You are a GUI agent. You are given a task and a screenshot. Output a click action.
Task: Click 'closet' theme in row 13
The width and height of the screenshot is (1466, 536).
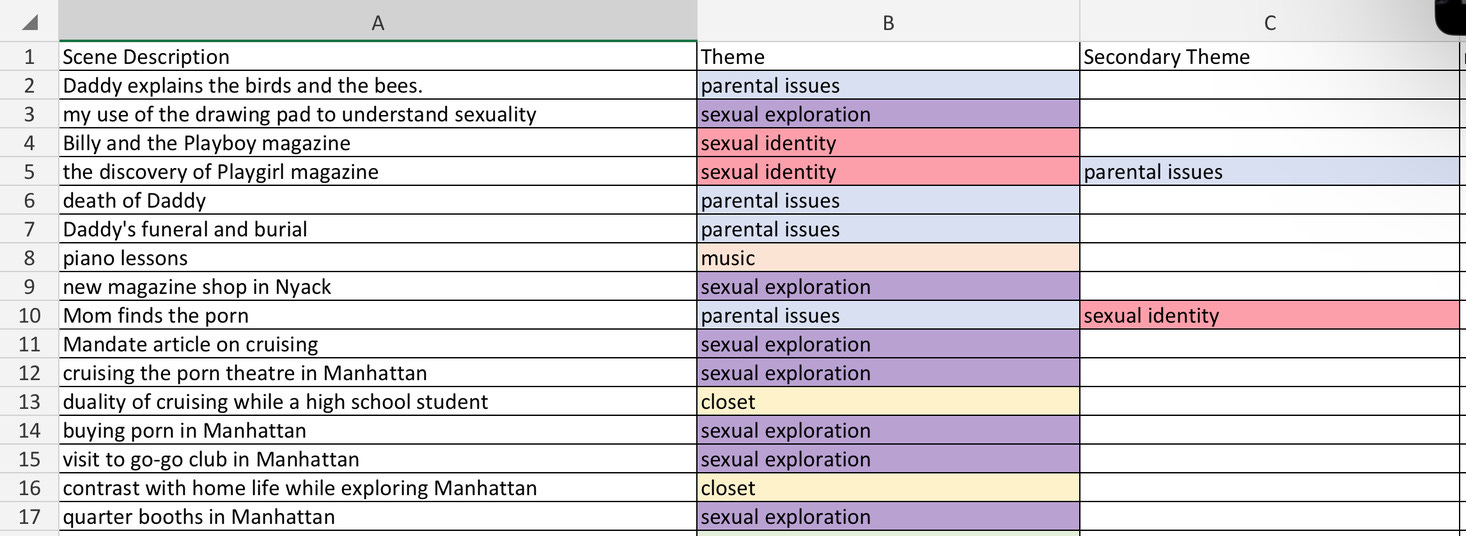(888, 402)
